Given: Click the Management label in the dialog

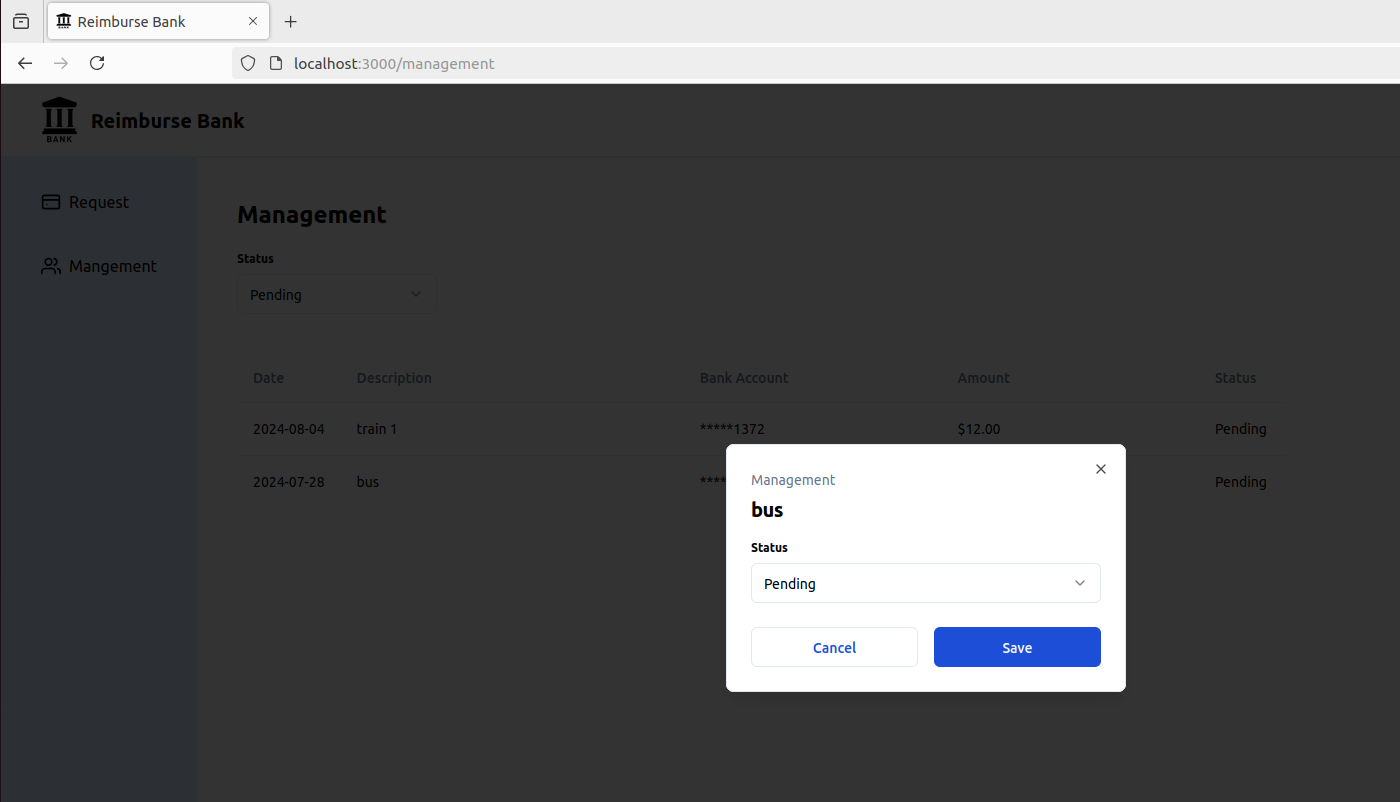Looking at the screenshot, I should pyautogui.click(x=793, y=480).
